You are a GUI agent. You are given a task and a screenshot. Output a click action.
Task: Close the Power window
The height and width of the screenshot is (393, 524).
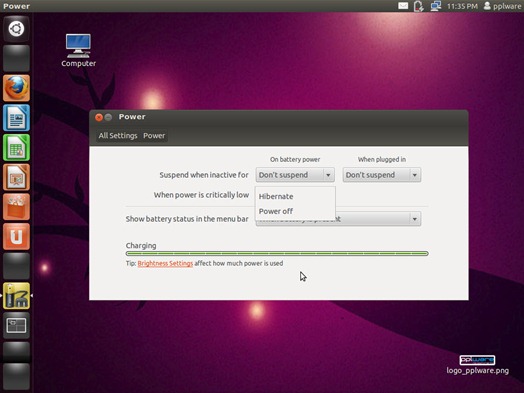[99, 117]
